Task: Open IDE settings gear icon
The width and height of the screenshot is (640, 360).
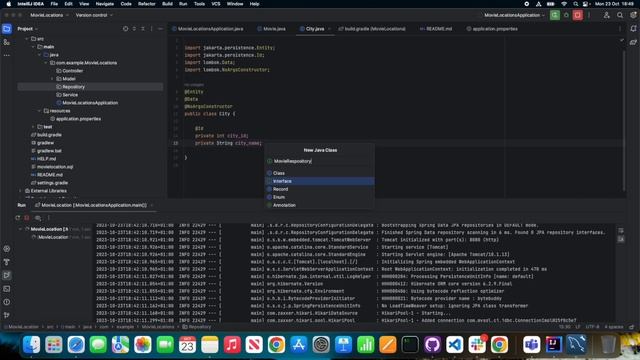Action: click(x=633, y=15)
